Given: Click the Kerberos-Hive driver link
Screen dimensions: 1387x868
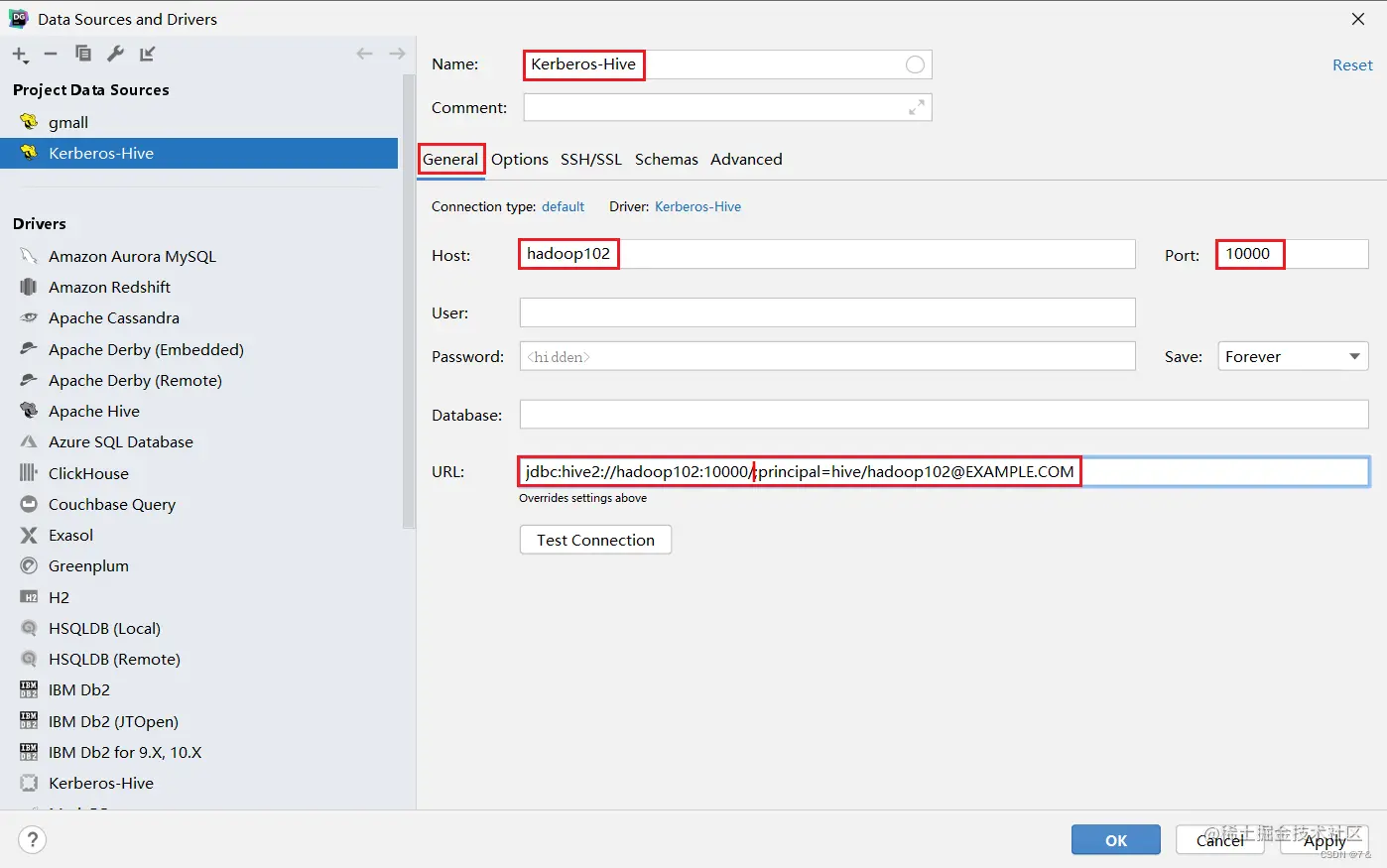Looking at the screenshot, I should [697, 206].
